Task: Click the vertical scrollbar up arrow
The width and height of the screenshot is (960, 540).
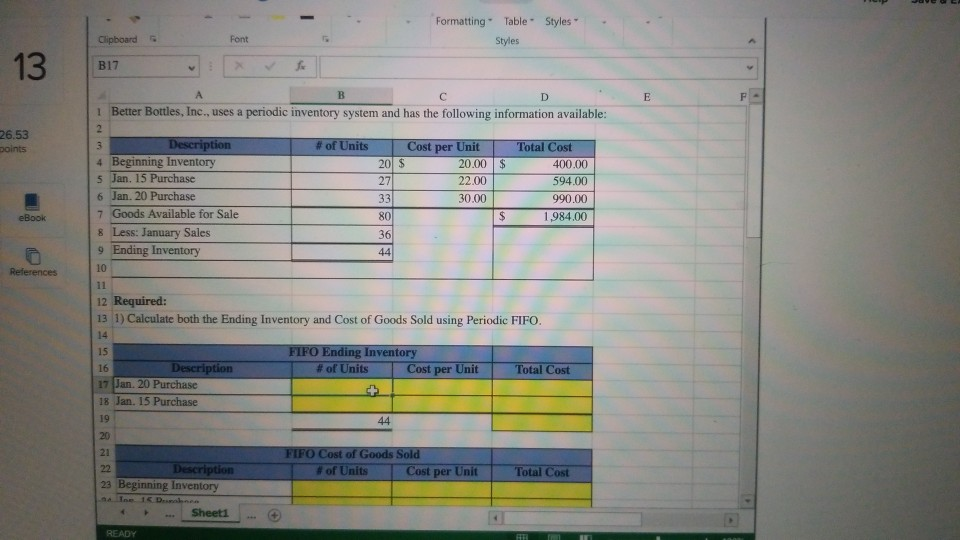Action: (756, 96)
